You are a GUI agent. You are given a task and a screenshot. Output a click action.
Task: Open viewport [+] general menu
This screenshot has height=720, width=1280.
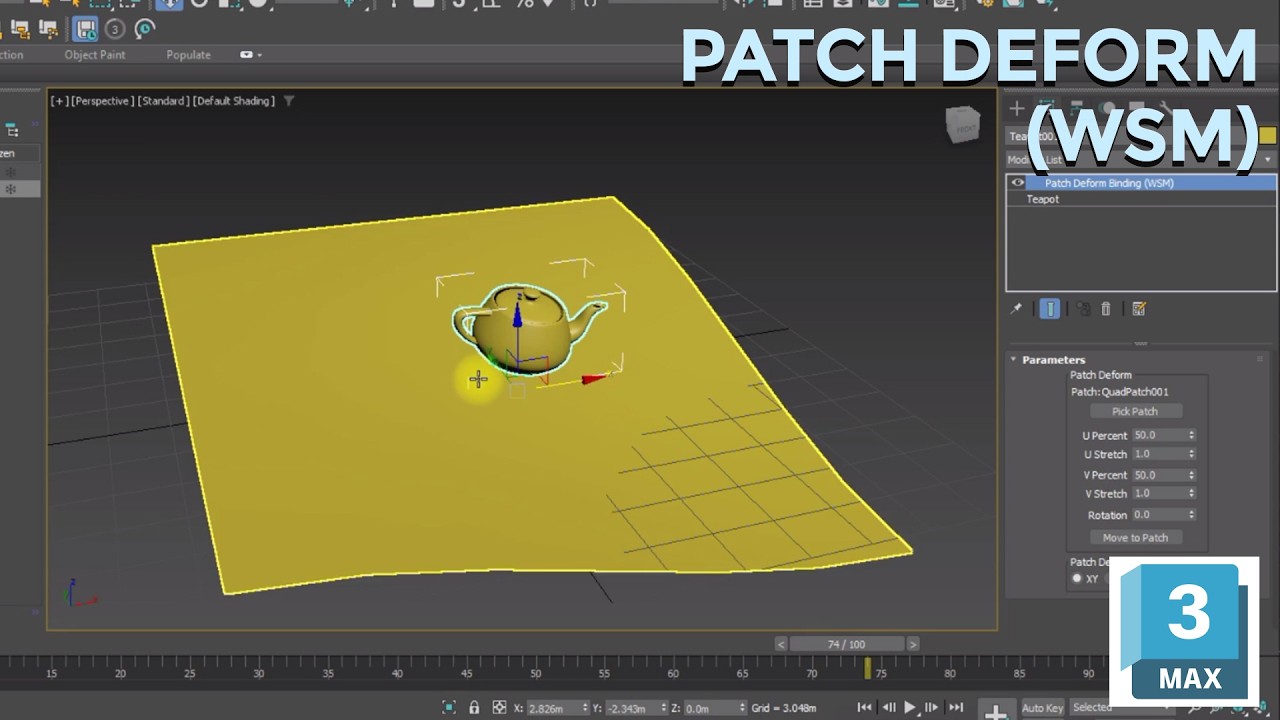59,101
